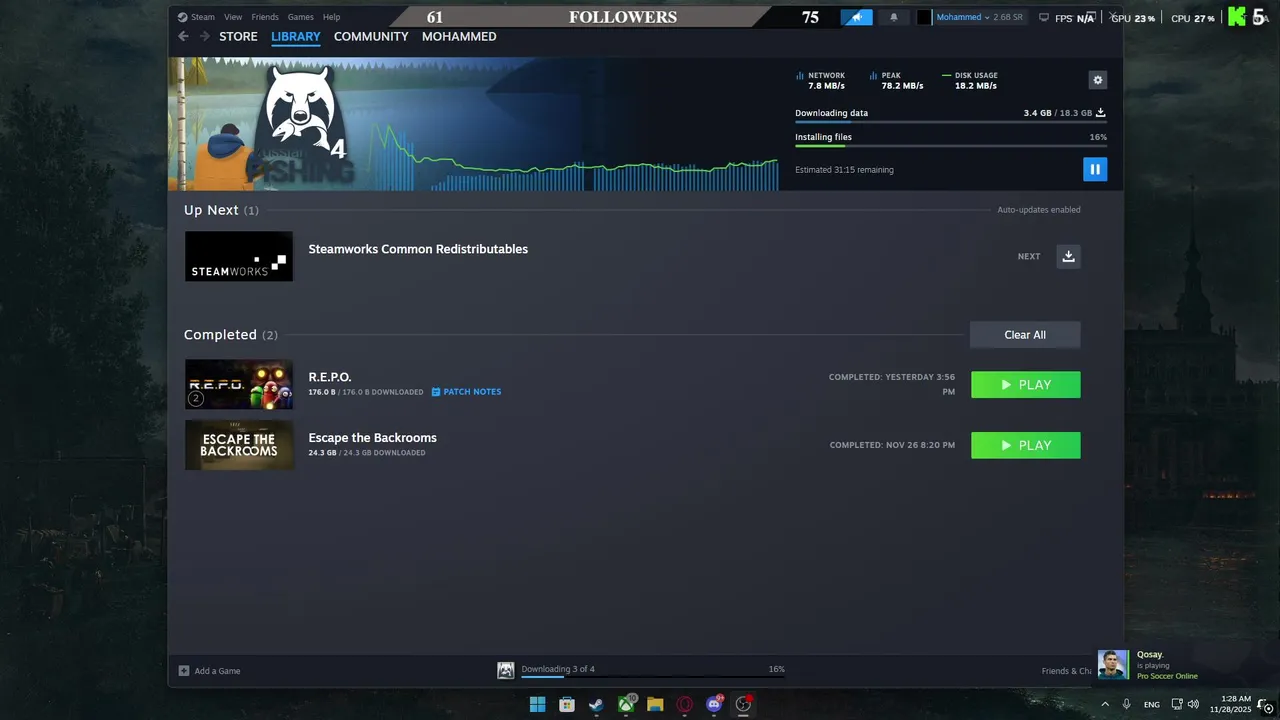Click the Downloading data progress bar
This screenshot has width=1280, height=720.
coord(950,122)
